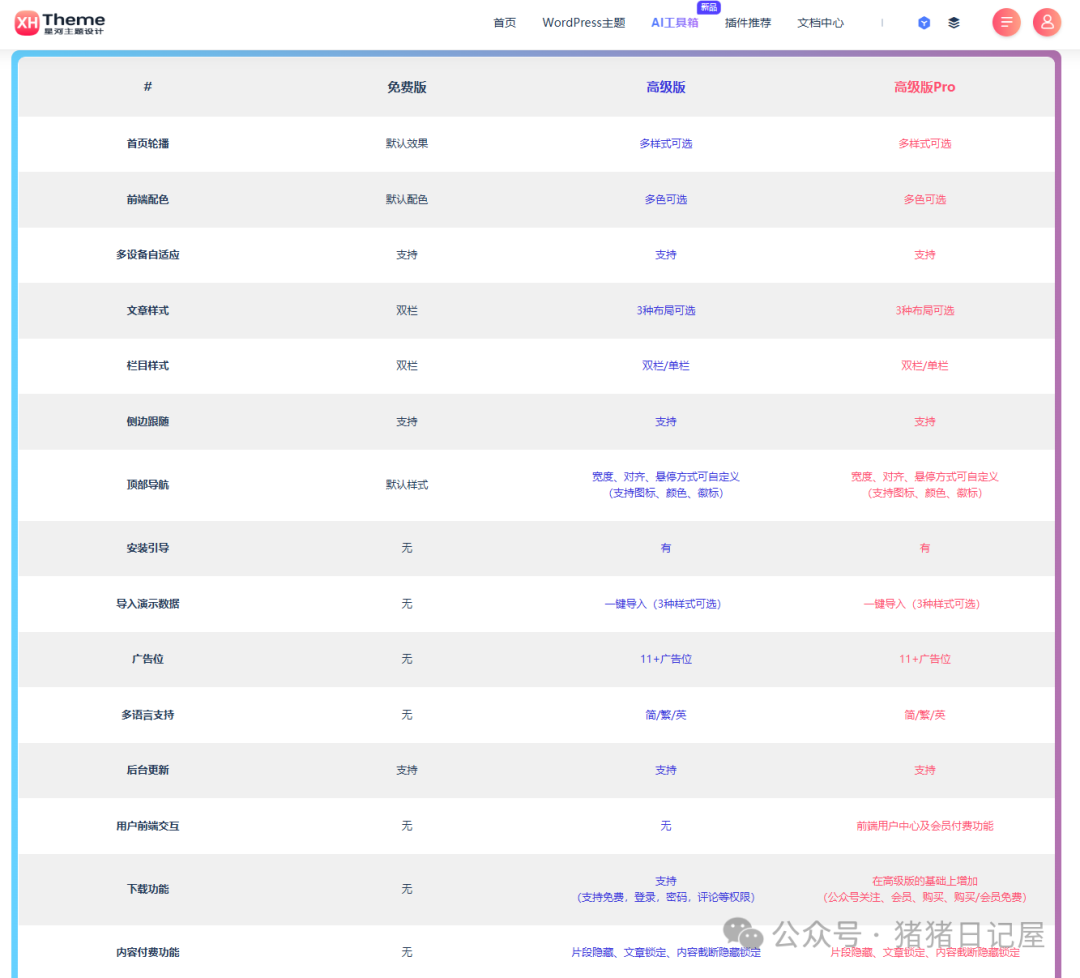The width and height of the screenshot is (1080, 978).
Task: Select the 文章样式 row label
Action: pos(147,311)
